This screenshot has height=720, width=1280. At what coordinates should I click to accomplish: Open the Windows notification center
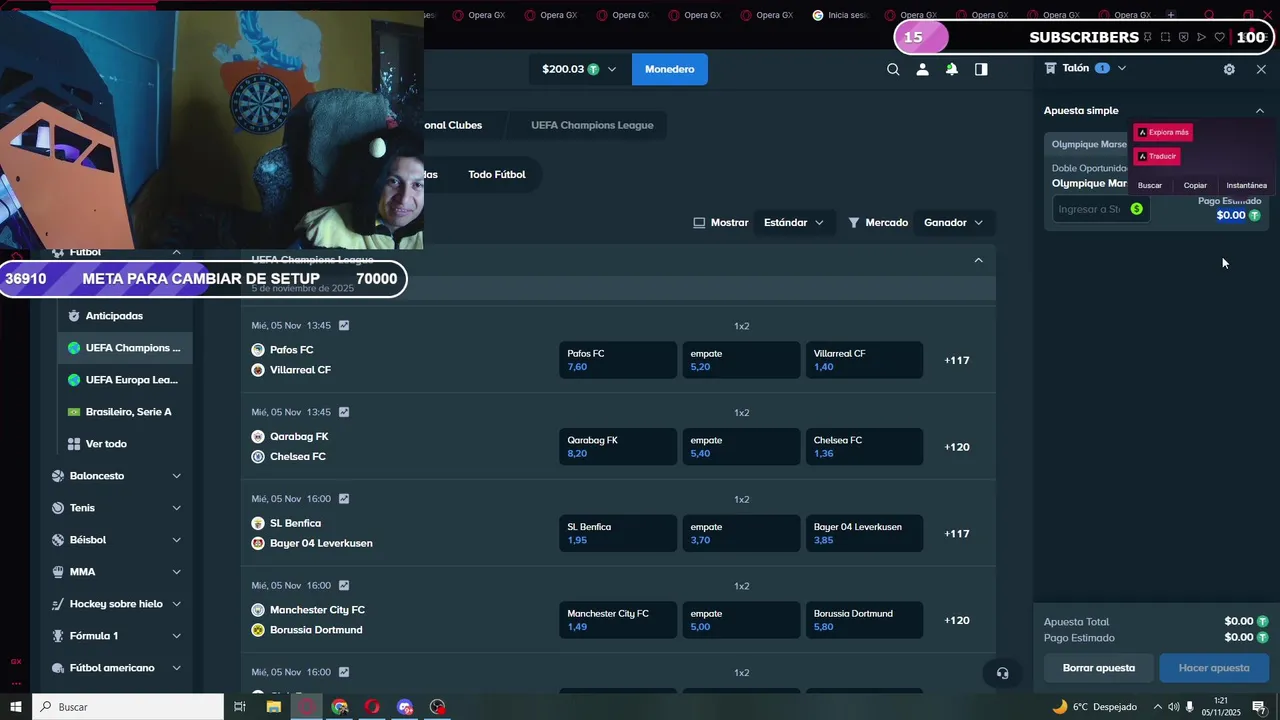(x=1259, y=707)
